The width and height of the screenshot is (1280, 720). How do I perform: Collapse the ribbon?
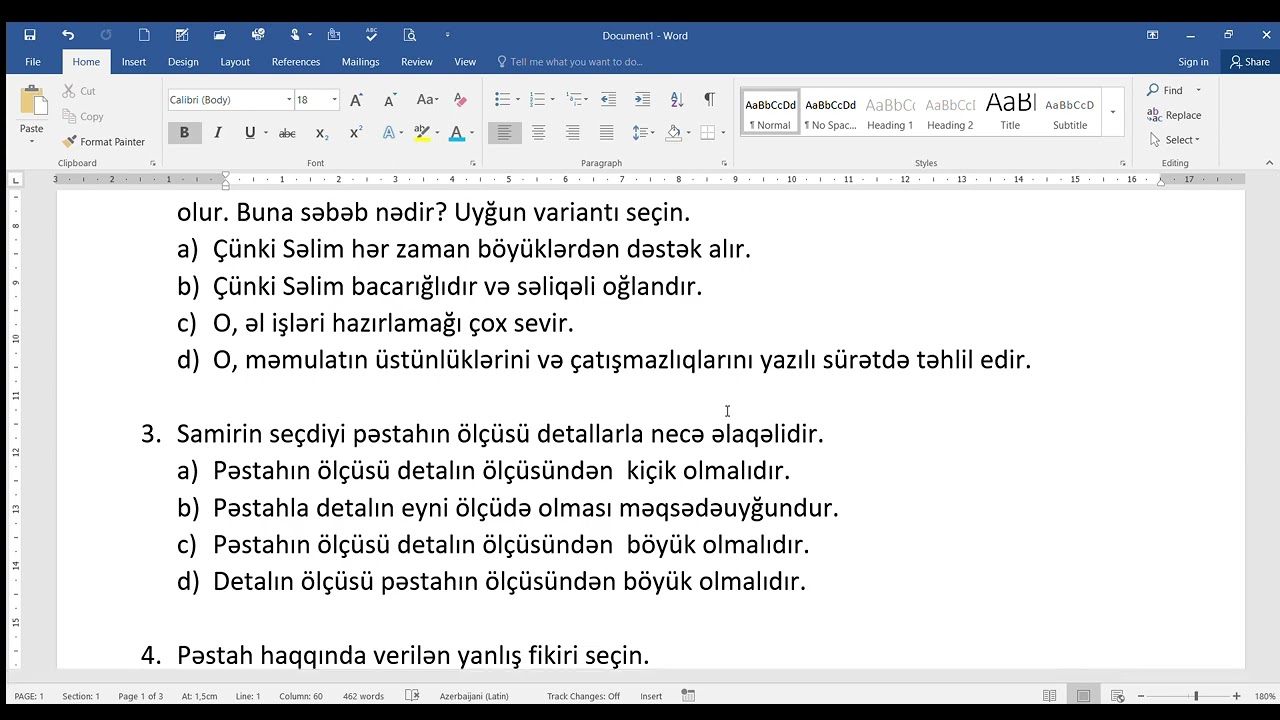click(x=1270, y=163)
